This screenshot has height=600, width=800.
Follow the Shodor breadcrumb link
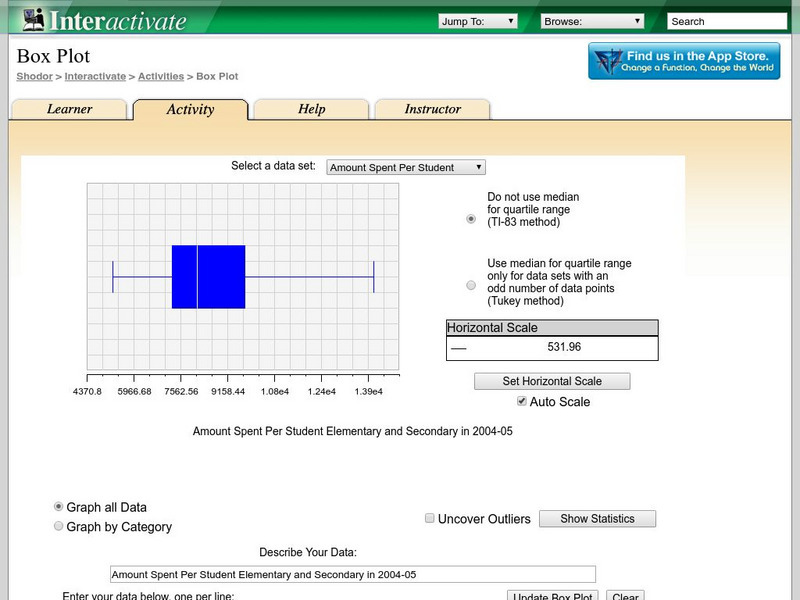(x=34, y=76)
